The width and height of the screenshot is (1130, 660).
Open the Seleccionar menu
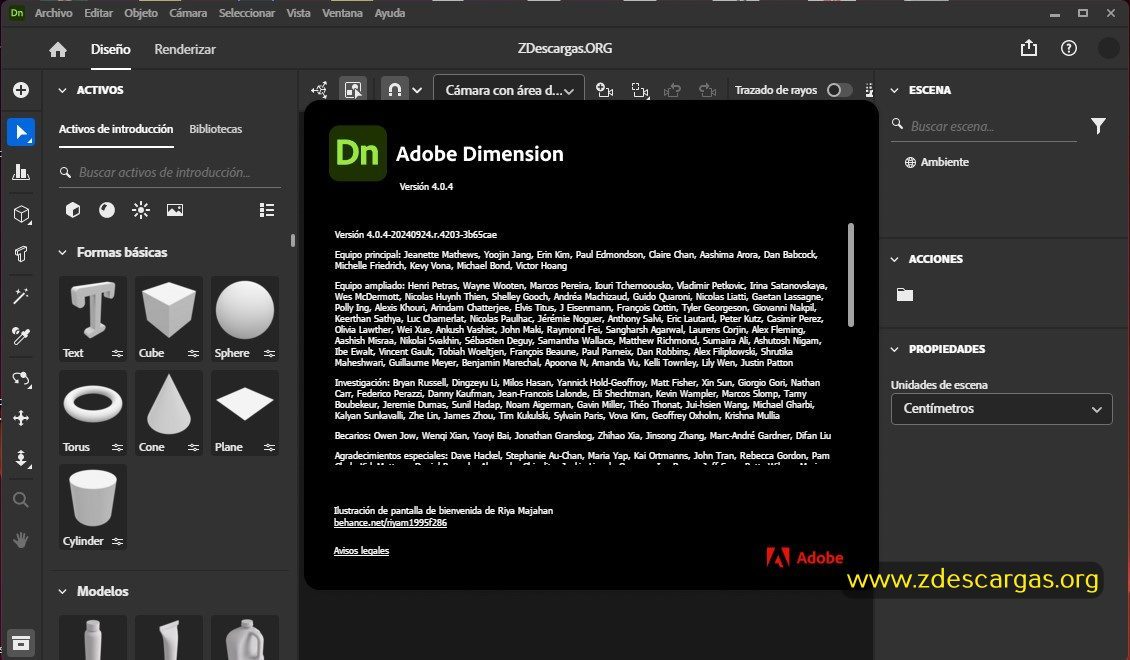tap(246, 13)
